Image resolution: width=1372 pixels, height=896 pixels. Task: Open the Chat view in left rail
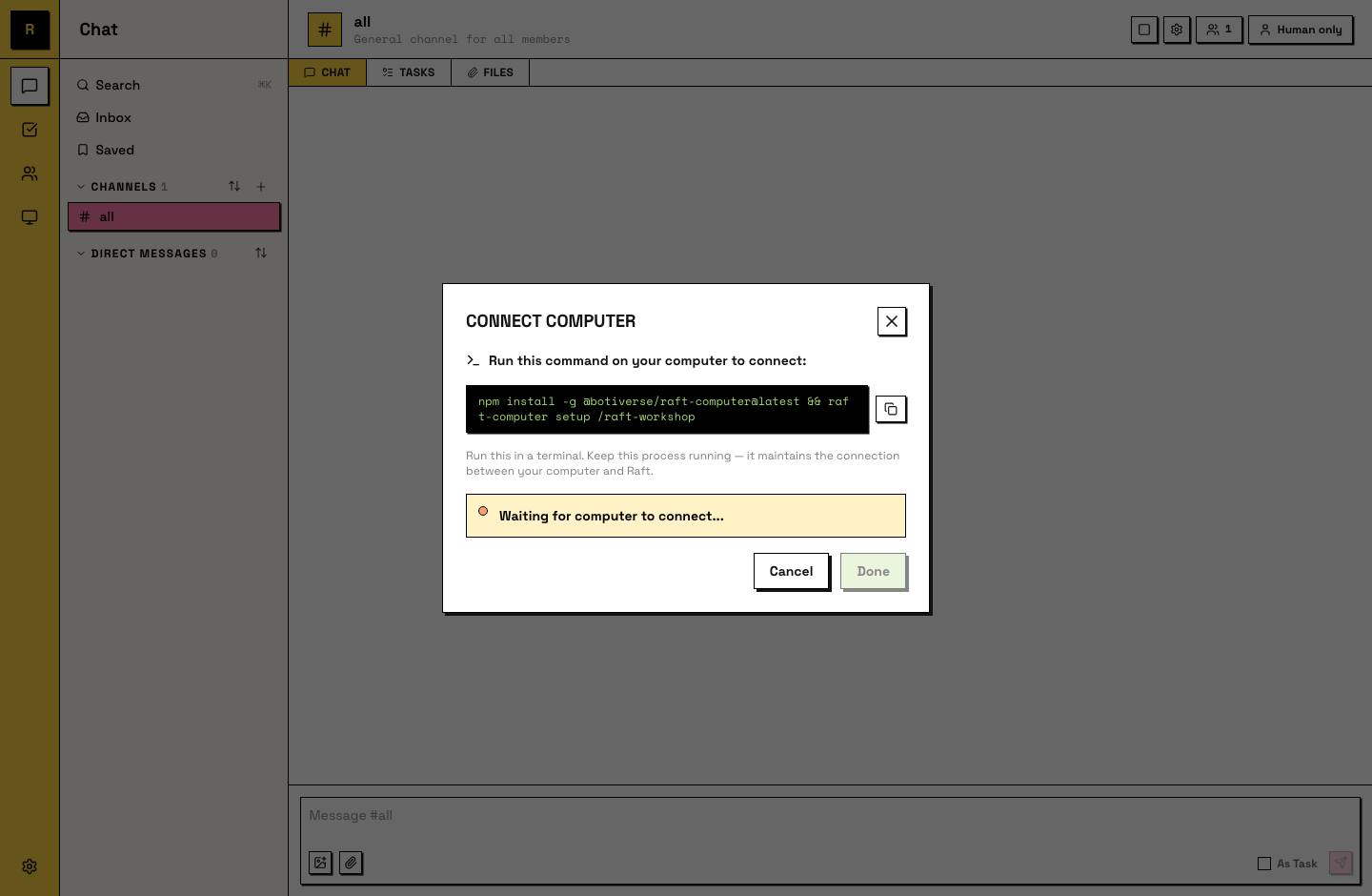(30, 86)
